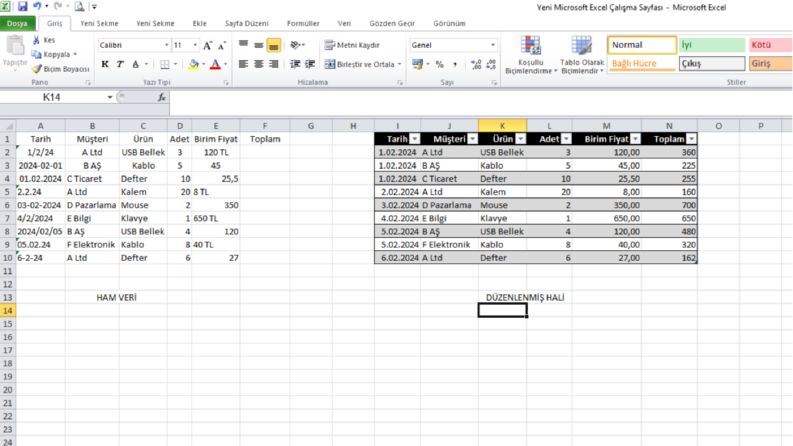Apply percent style formatting

439,64
